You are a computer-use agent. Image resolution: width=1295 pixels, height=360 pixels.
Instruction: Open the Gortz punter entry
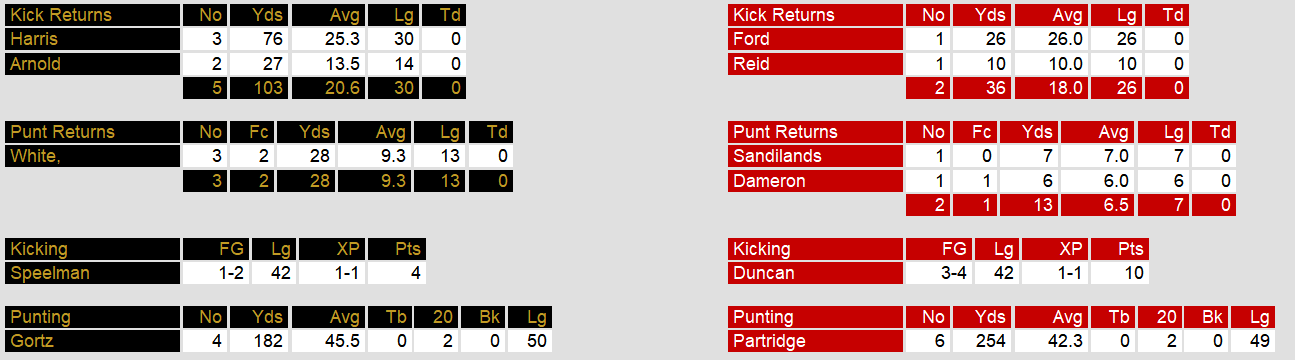click(92, 342)
